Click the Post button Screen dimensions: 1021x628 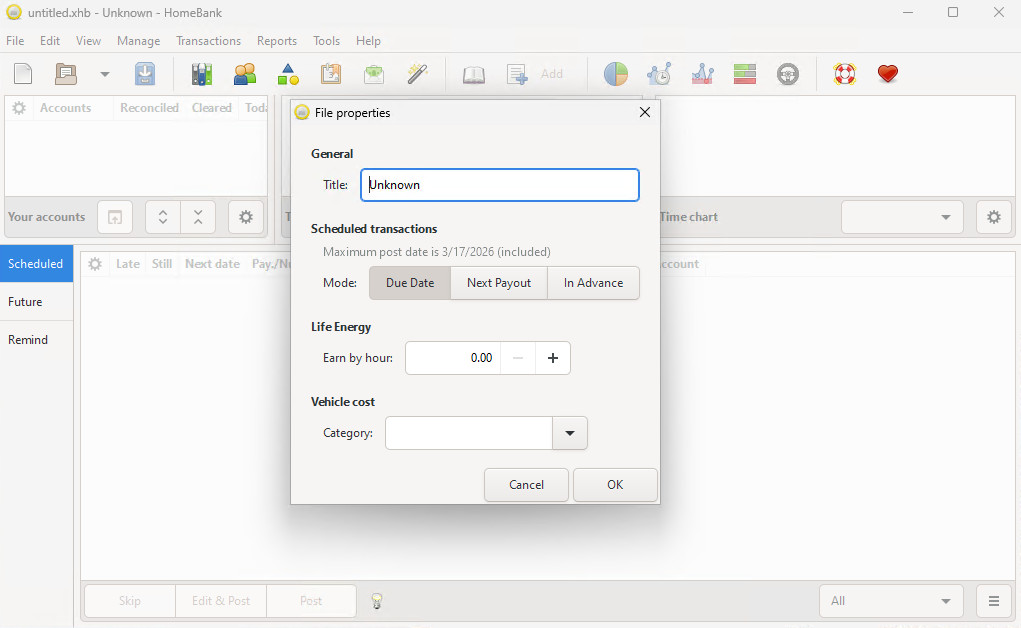click(x=311, y=601)
